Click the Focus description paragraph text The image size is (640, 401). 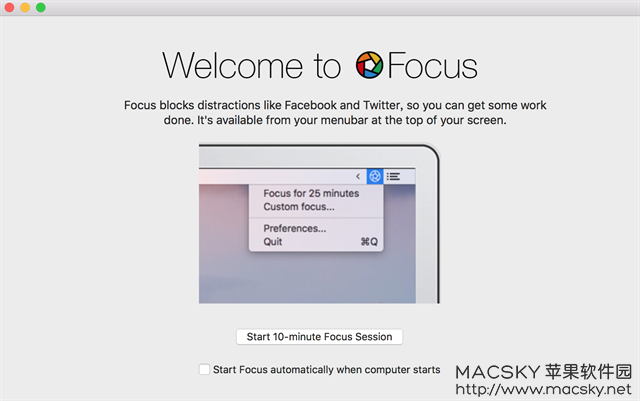point(335,113)
